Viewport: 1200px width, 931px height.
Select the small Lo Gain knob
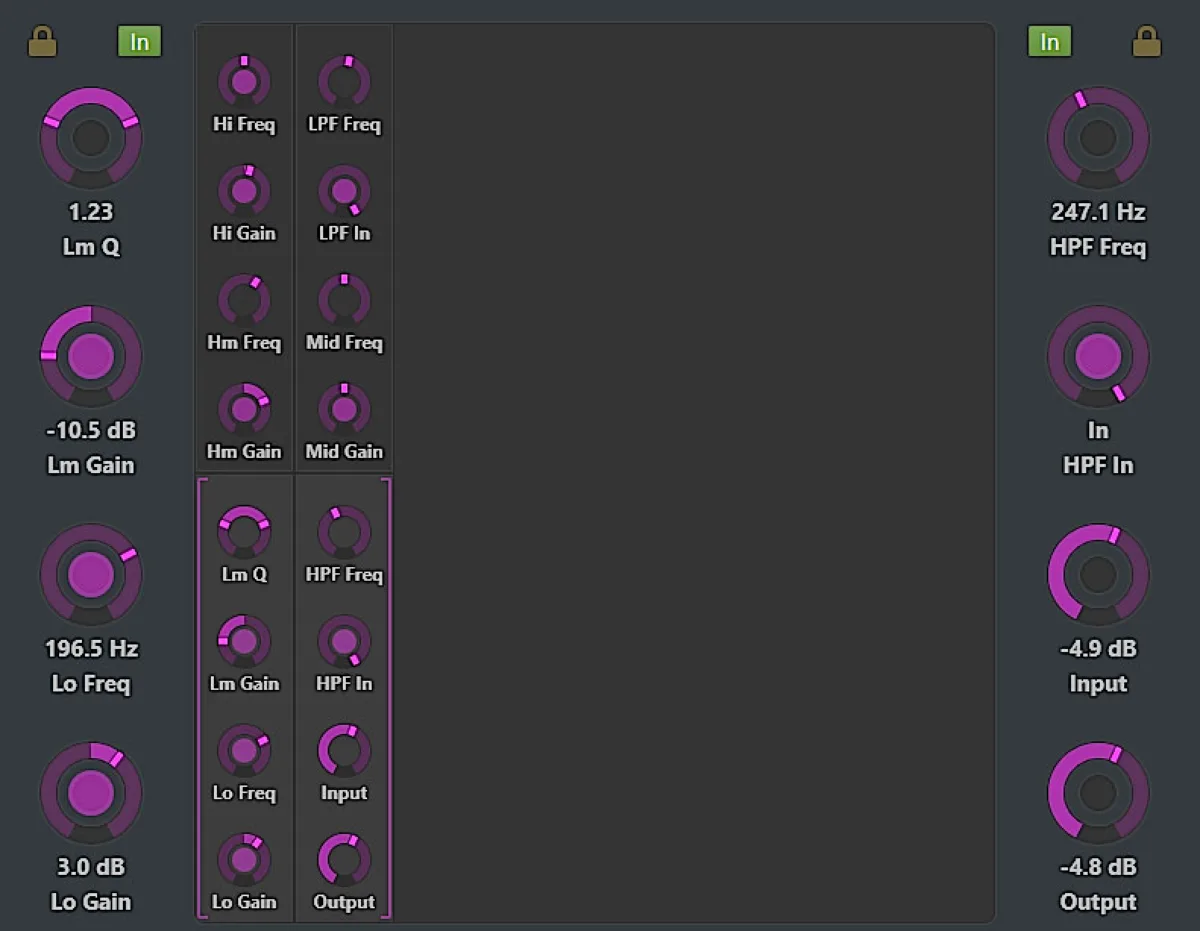coord(244,859)
